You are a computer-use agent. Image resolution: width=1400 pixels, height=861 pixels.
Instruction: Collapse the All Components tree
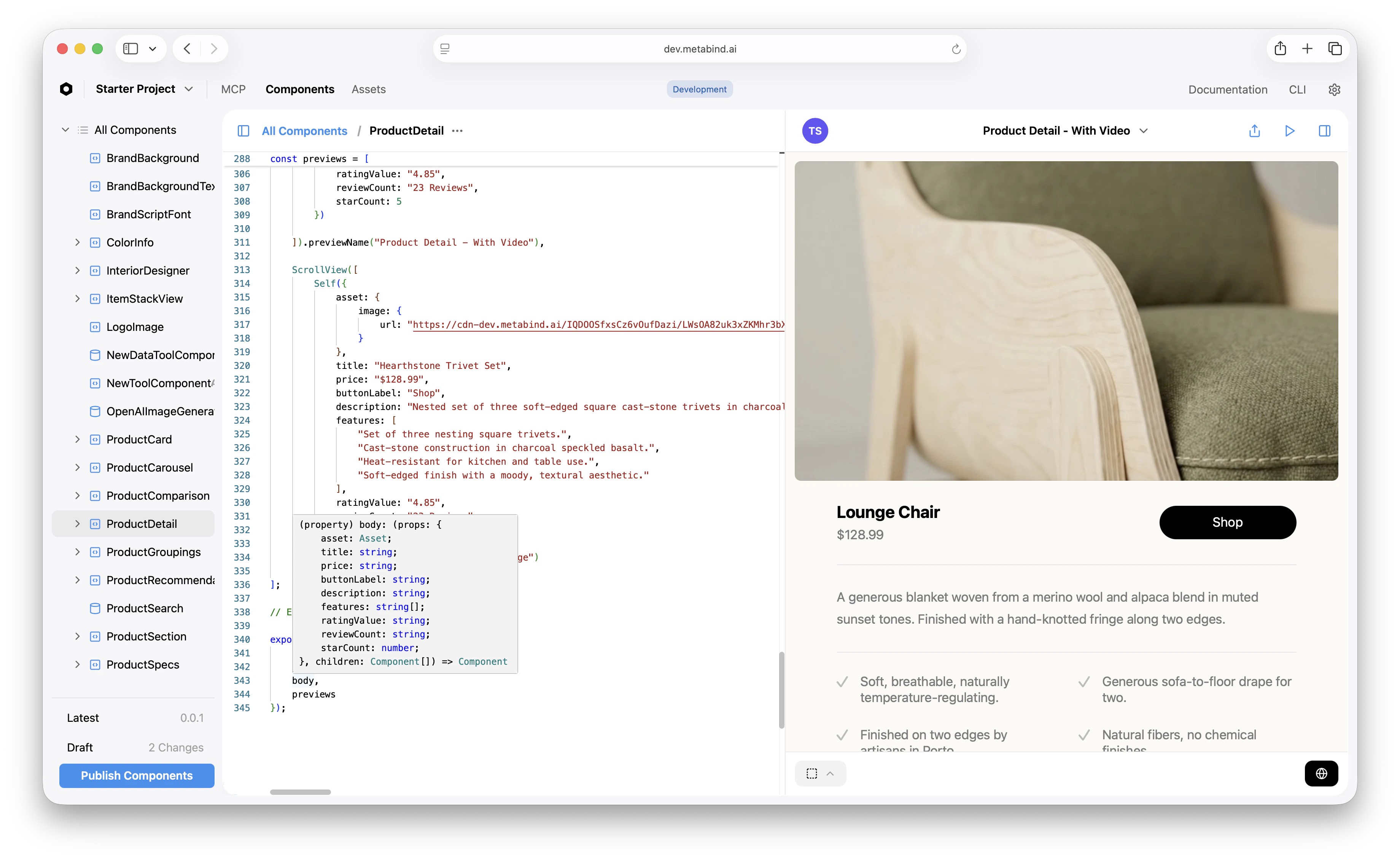click(65, 130)
